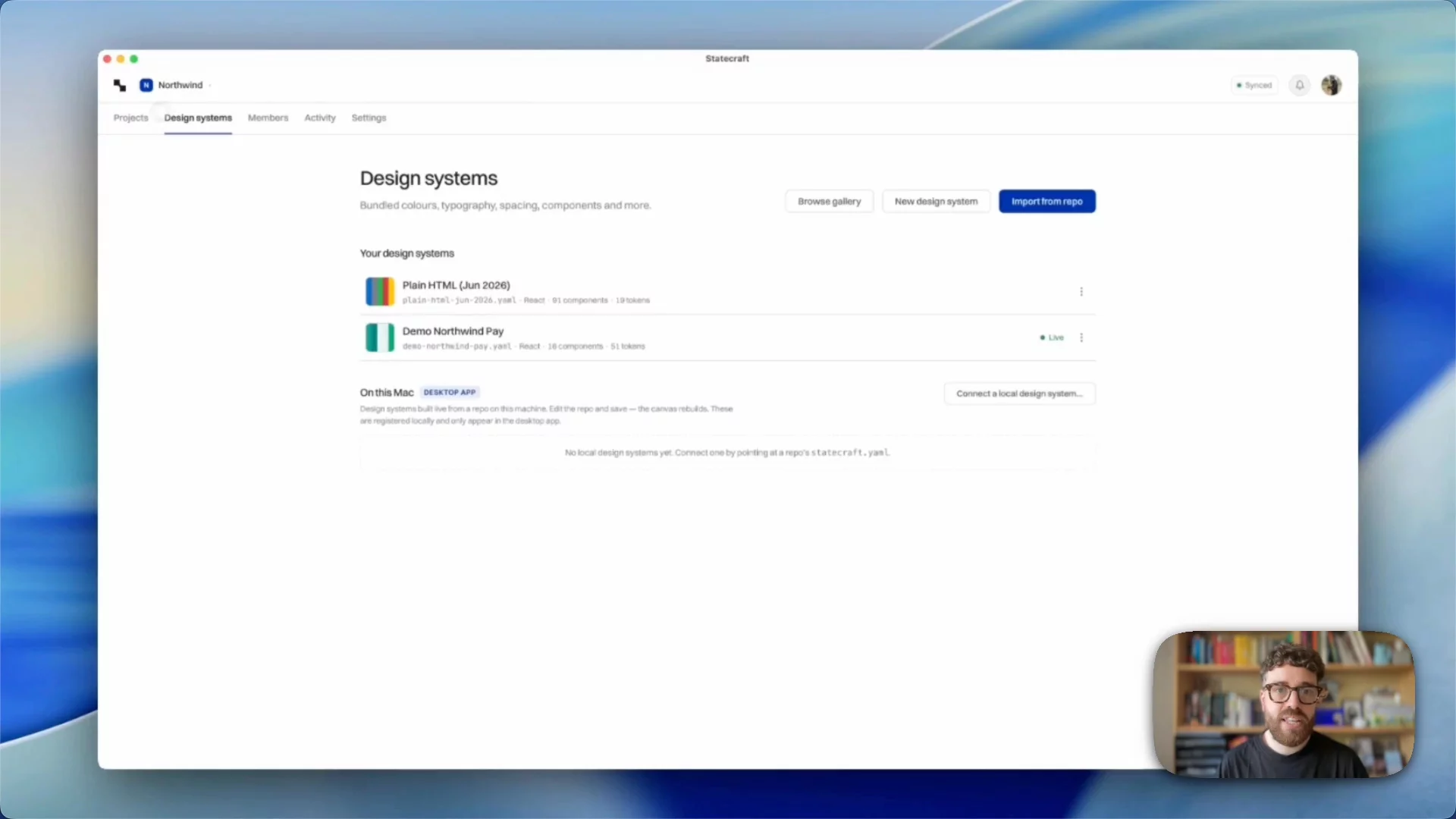Open the Settings tab

coord(369,118)
